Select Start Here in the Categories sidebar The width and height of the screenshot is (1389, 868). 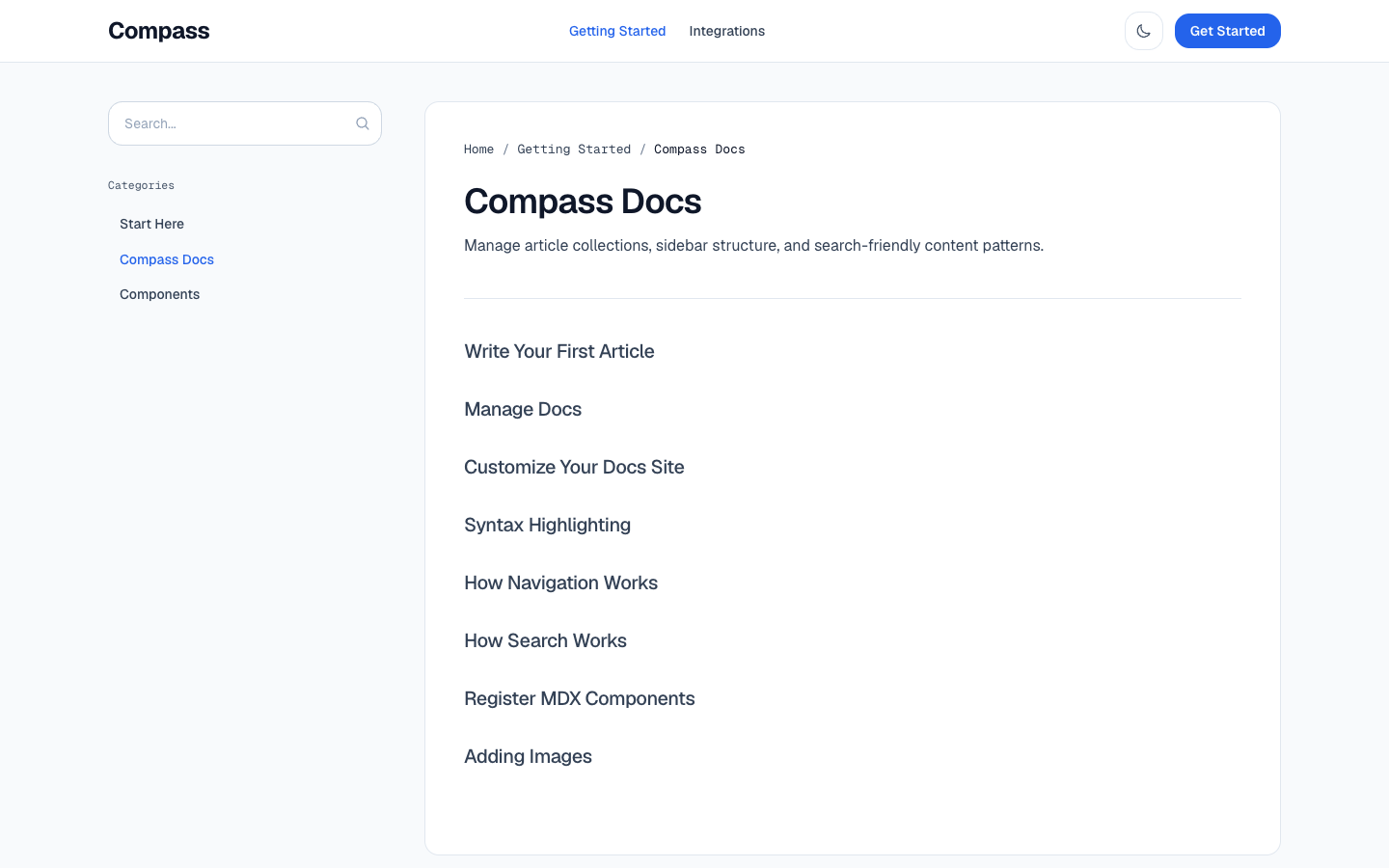(x=151, y=224)
